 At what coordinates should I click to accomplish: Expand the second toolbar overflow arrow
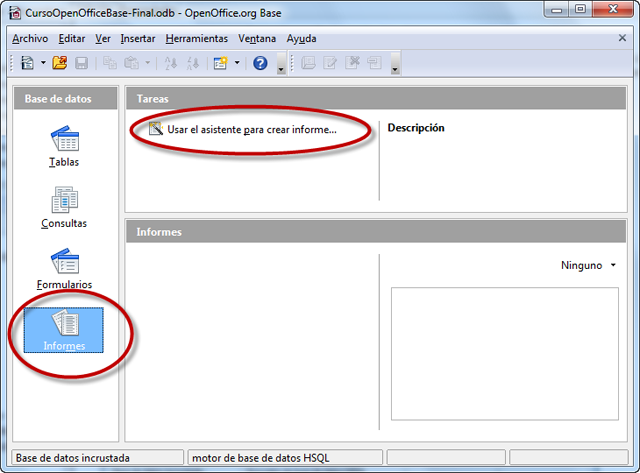[x=395, y=64]
